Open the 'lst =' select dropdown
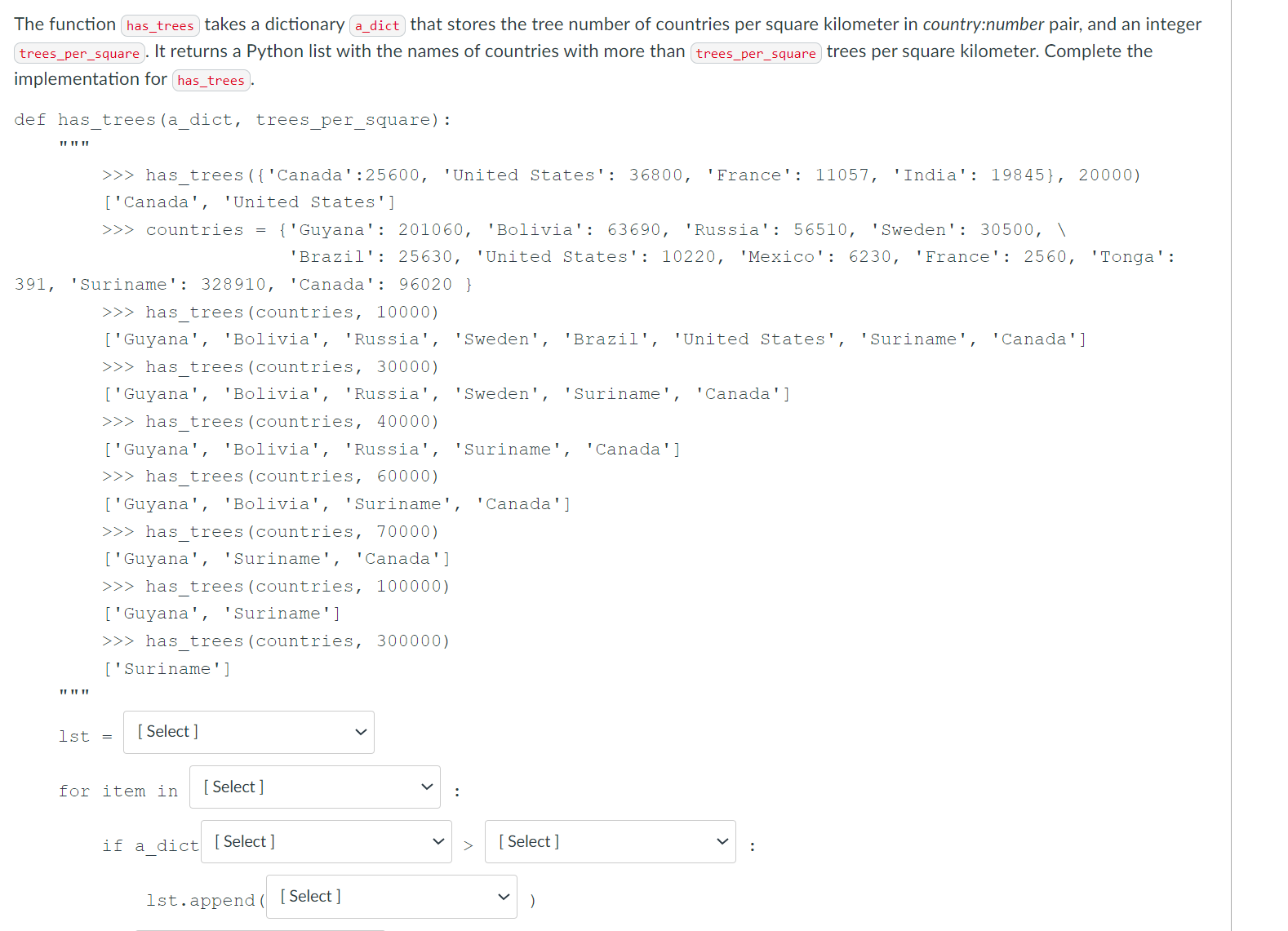 pos(249,732)
